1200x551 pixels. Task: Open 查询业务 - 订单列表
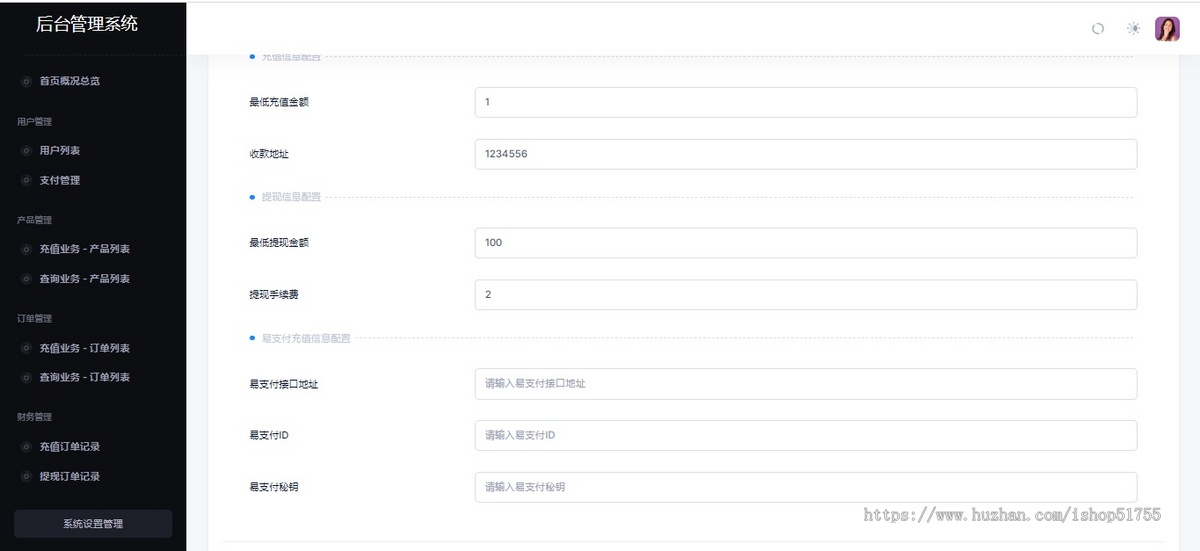point(85,377)
